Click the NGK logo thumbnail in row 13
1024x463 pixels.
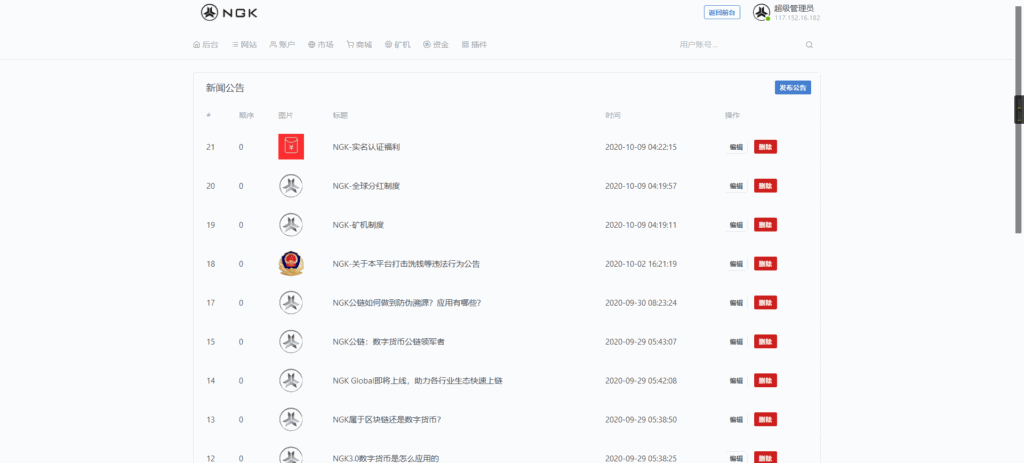tap(291, 419)
